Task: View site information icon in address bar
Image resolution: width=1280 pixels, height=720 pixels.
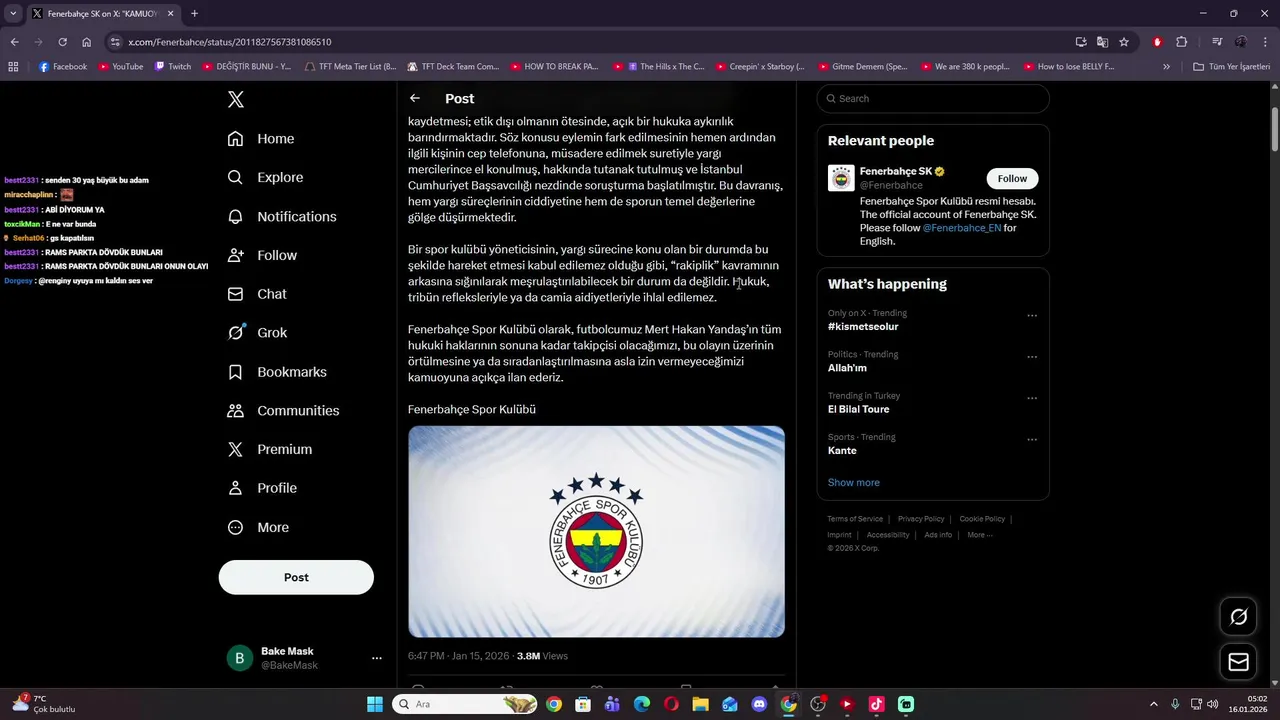Action: pyautogui.click(x=115, y=42)
